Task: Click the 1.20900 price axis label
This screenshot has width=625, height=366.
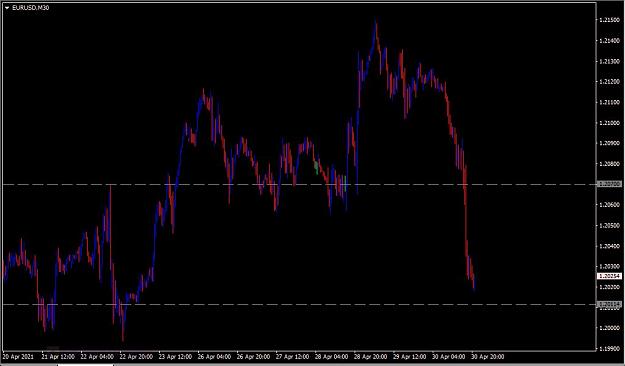Action: (x=610, y=143)
